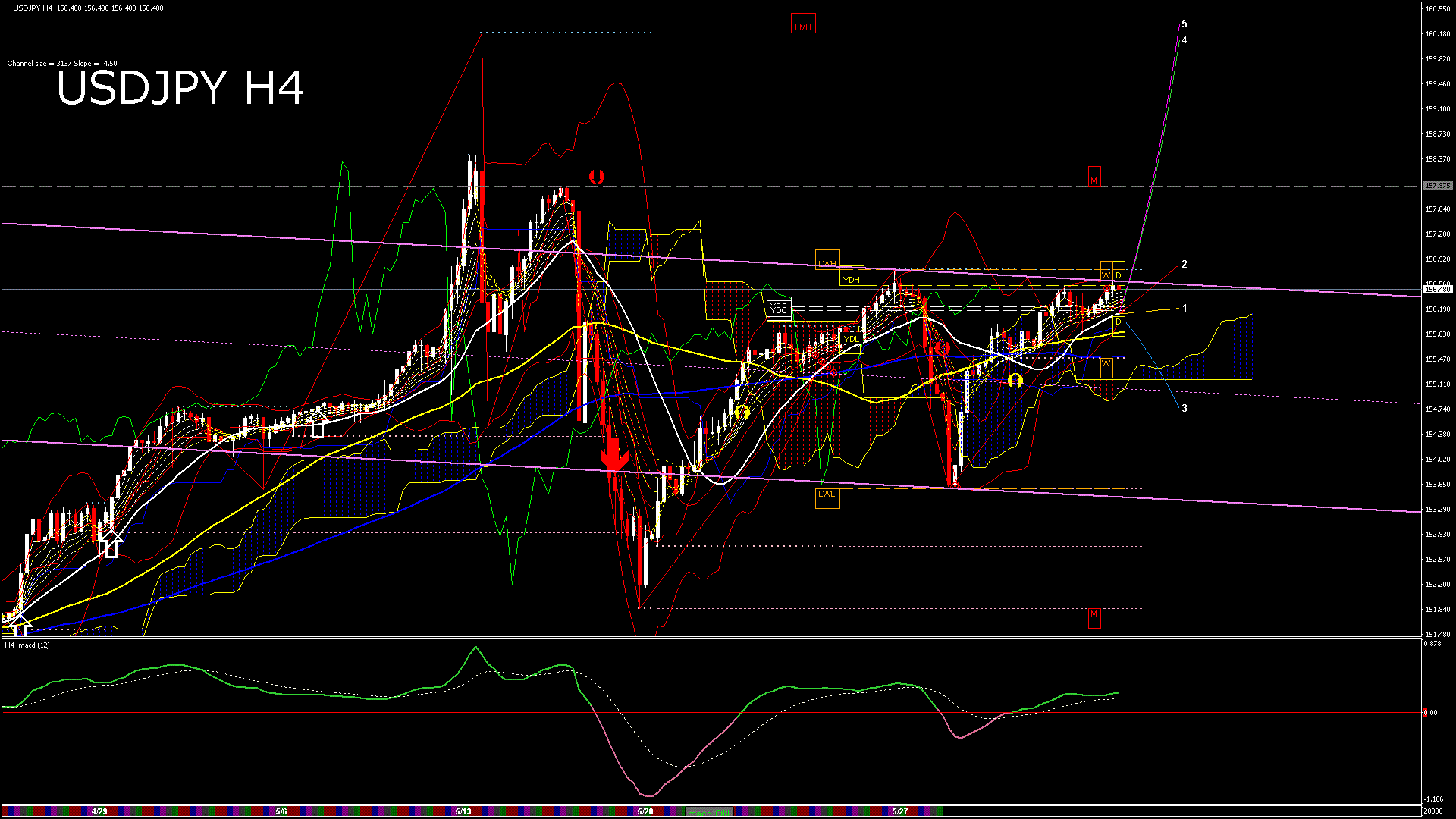The image size is (1456, 819).
Task: Click the 20000 value at bottom right
Action: pyautogui.click(x=1433, y=811)
